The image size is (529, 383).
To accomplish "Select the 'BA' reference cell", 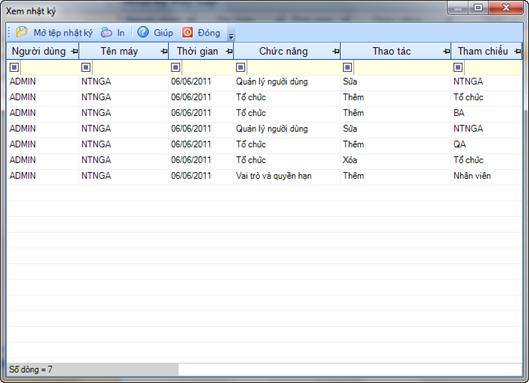I will [486, 113].
